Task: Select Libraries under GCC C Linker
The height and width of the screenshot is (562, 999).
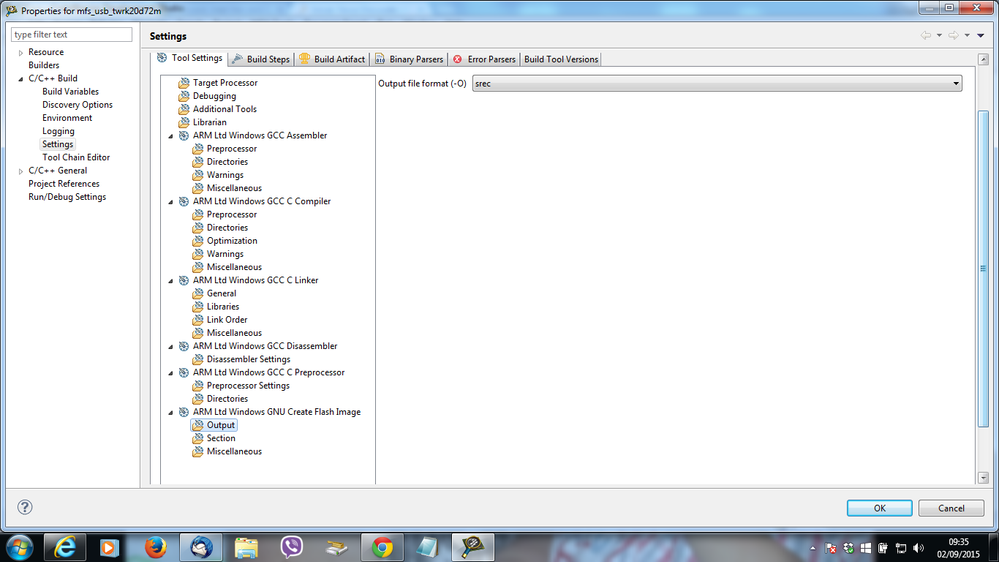Action: click(223, 306)
